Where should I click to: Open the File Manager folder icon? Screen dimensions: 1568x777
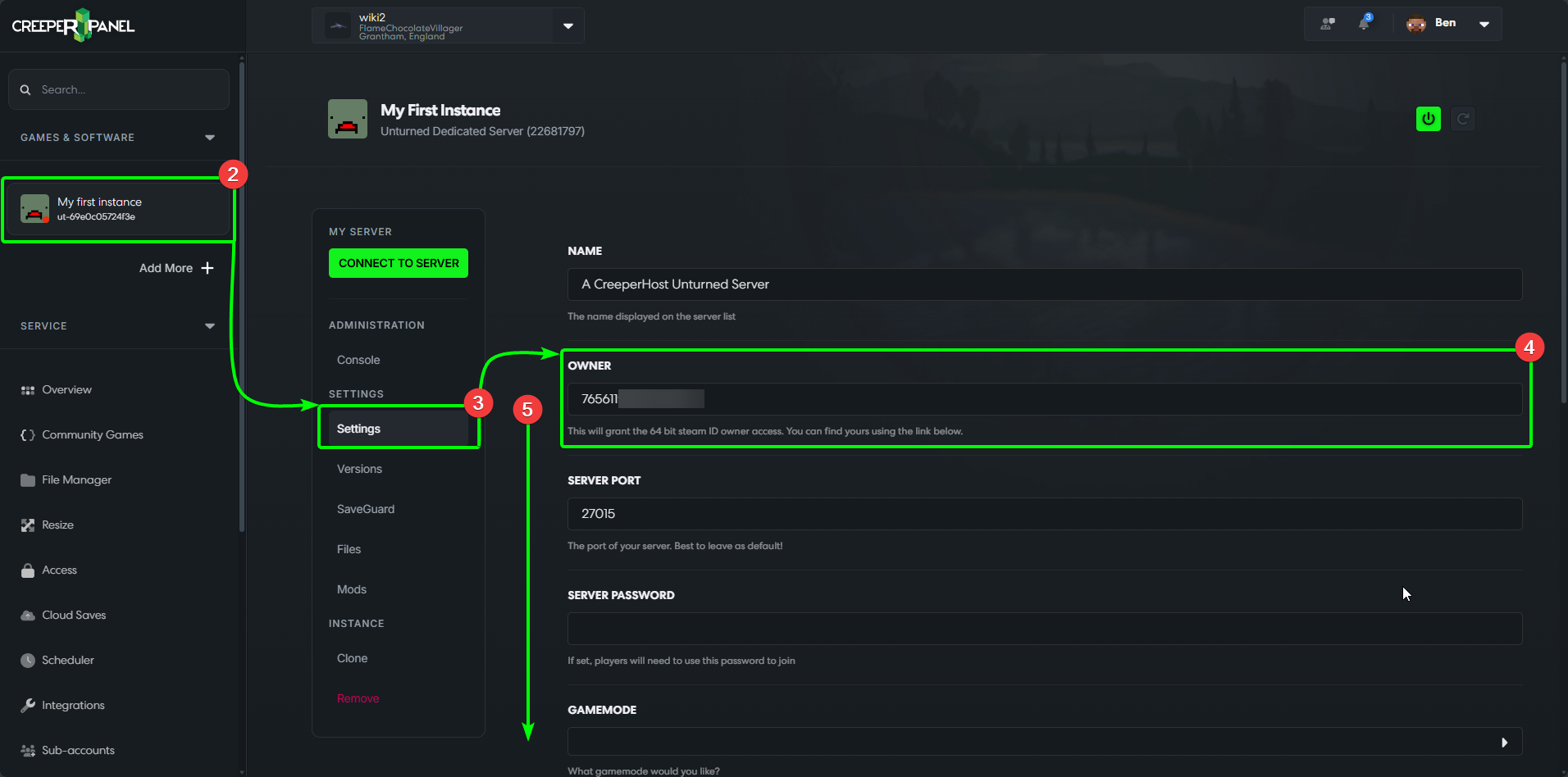click(28, 479)
